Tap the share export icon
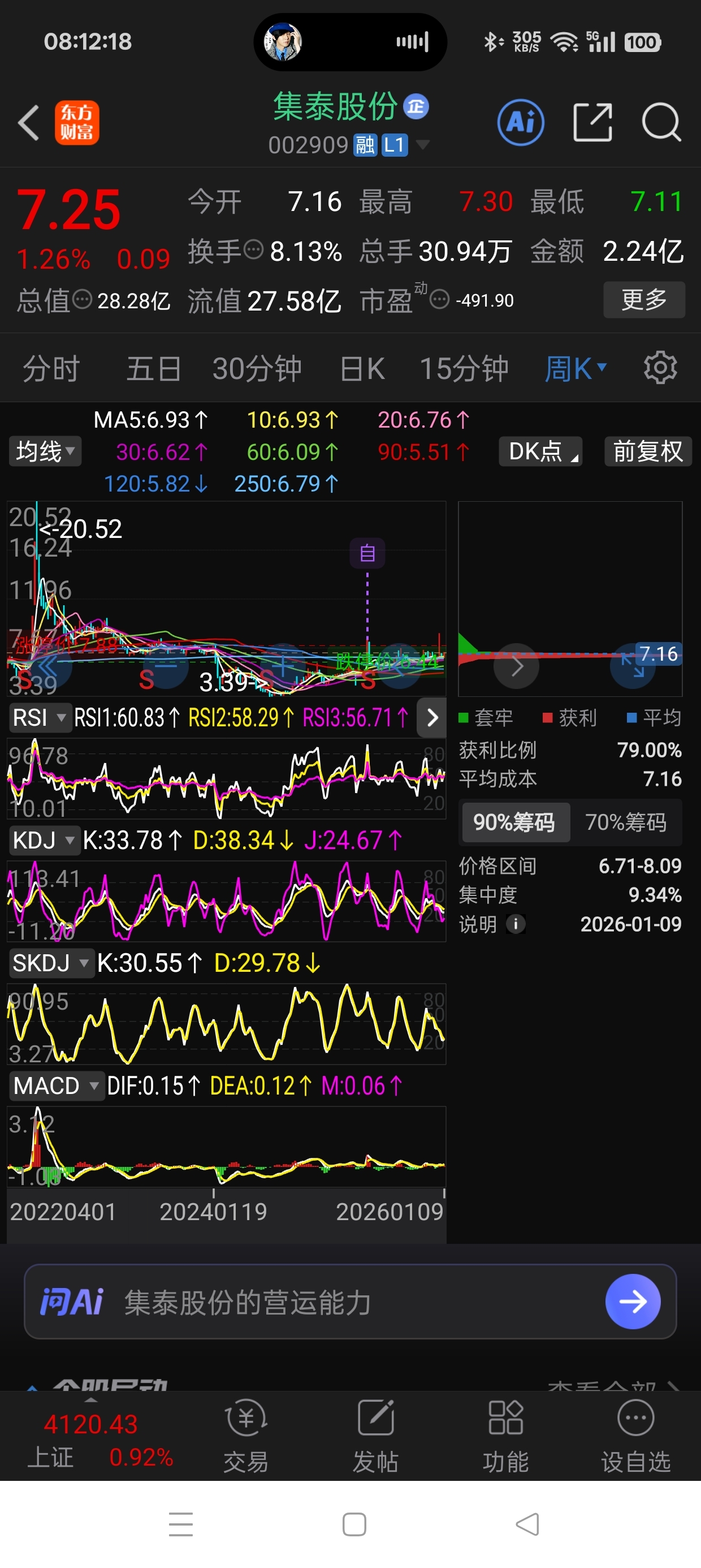Screen dimensions: 701x1568 tap(592, 122)
